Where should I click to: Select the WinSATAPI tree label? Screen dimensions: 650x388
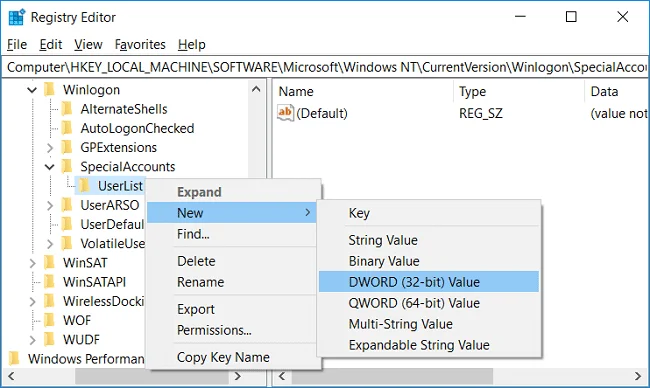coord(95,282)
